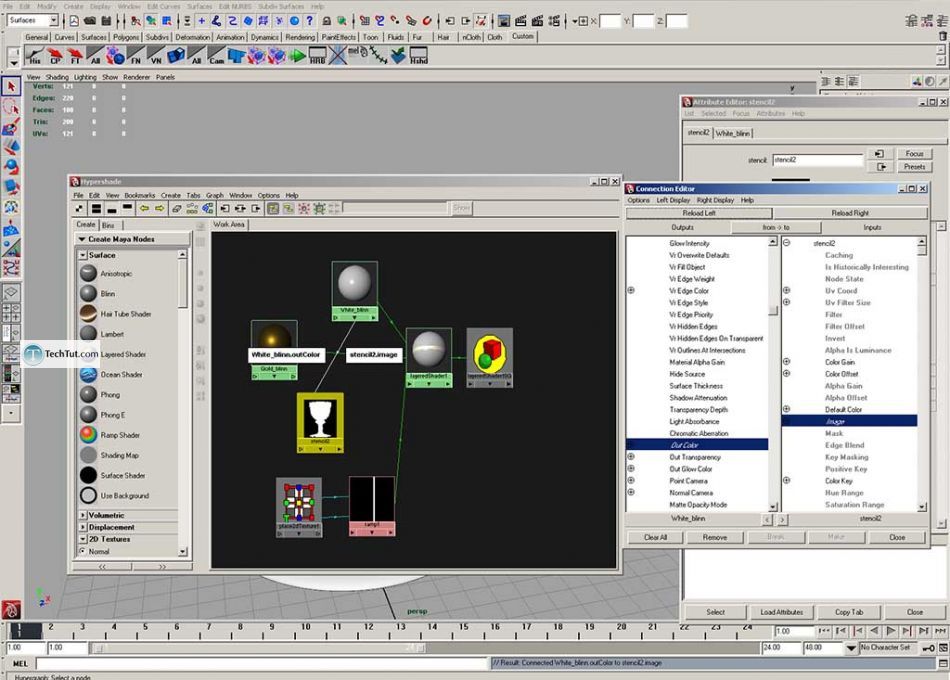Create a Ramp Shader from its icon
This screenshot has height=680, width=950.
click(88, 435)
